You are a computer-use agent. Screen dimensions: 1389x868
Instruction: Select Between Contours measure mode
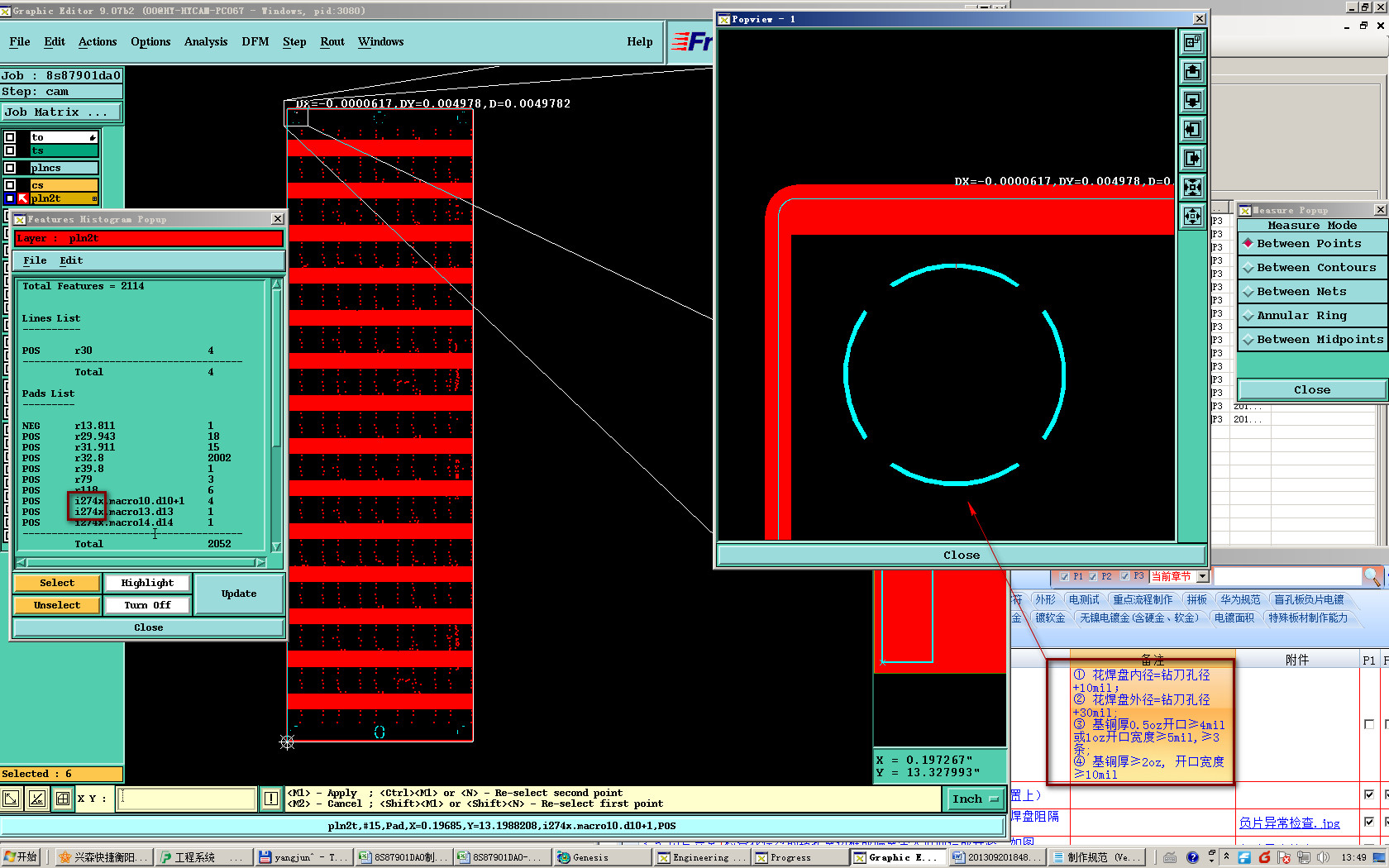(x=1311, y=268)
